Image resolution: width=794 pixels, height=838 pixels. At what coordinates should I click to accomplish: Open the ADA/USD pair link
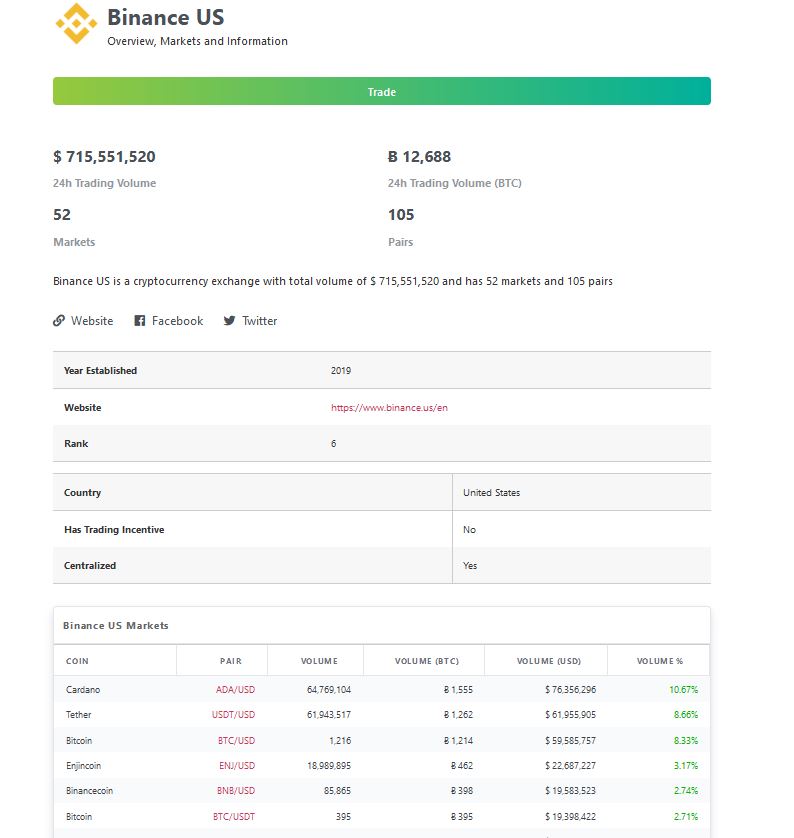[x=235, y=689]
